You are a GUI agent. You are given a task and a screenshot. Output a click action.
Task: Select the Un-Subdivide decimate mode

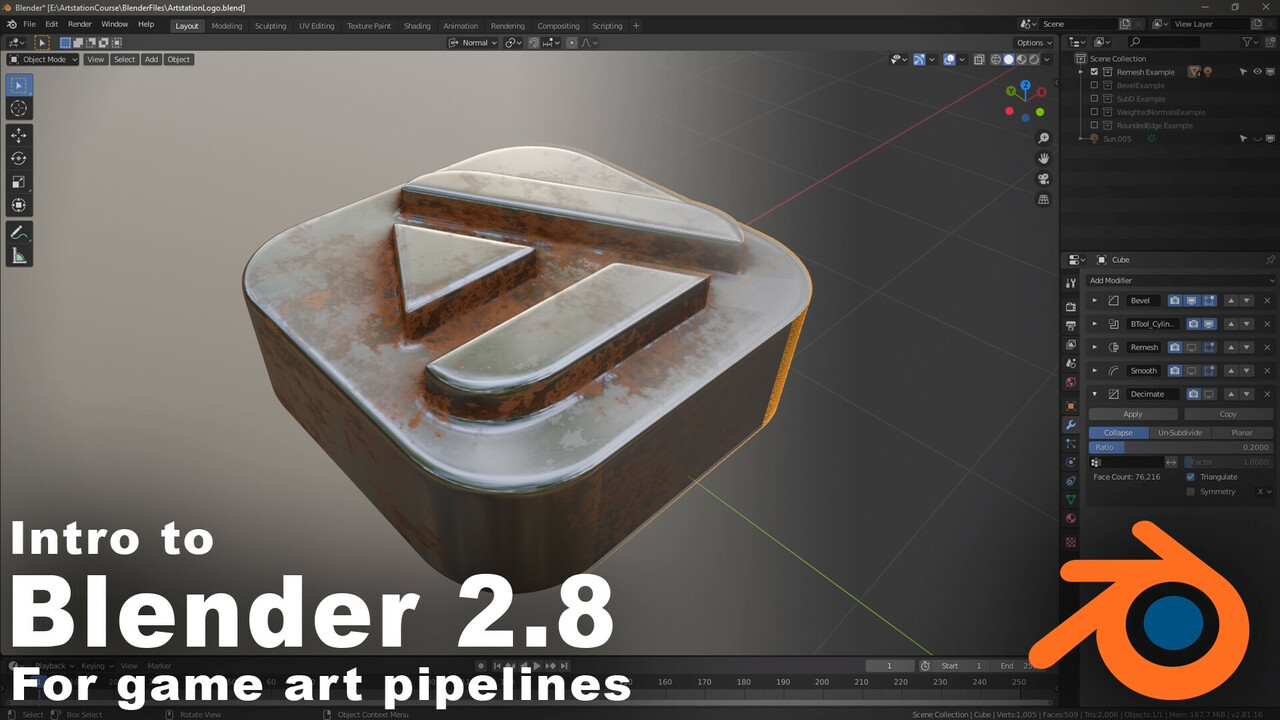1180,433
